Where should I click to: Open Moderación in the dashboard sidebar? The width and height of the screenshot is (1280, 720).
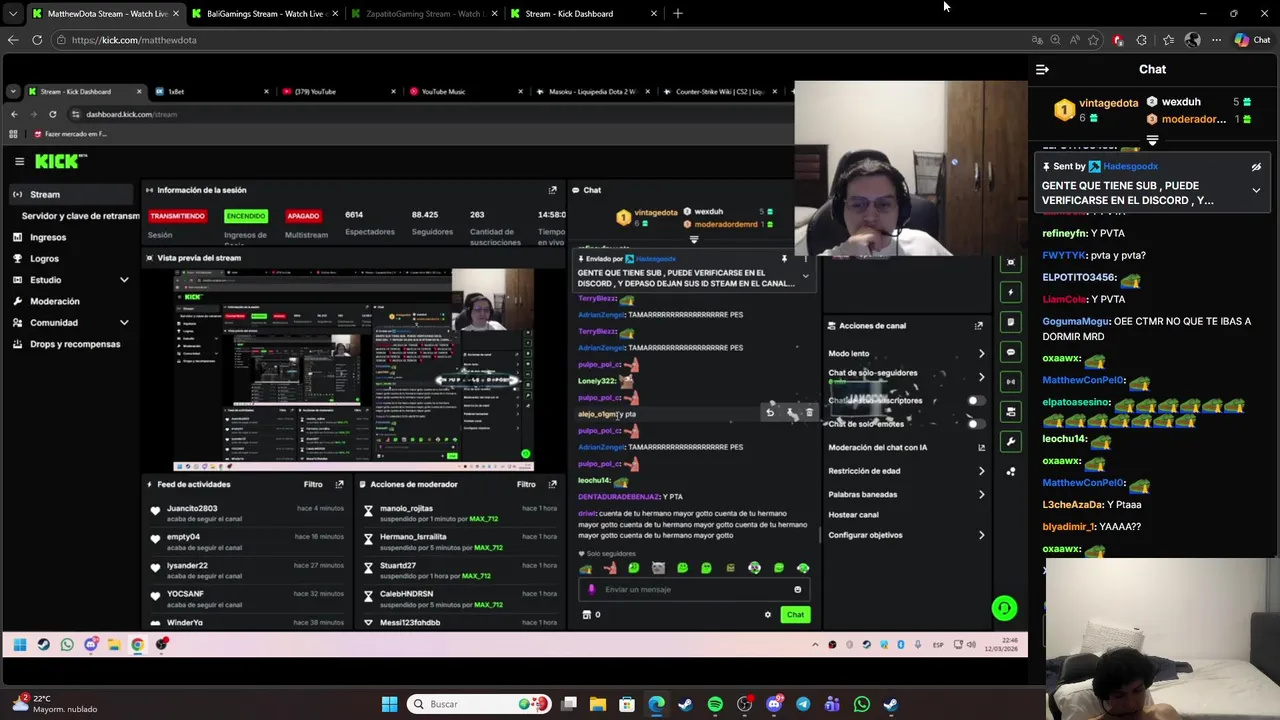tap(54, 301)
